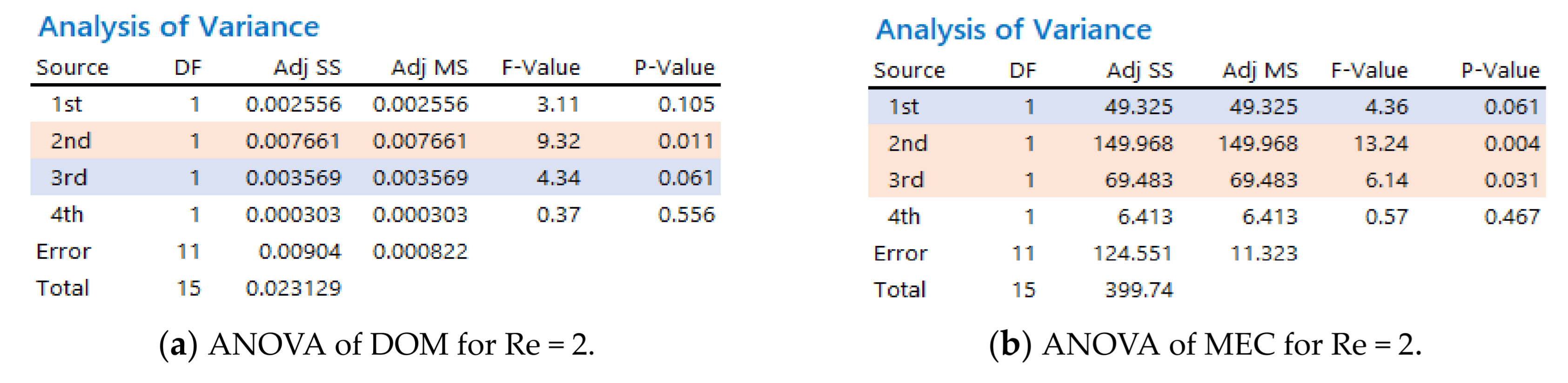Image resolution: width=1568 pixels, height=383 pixels.
Task: Click the Error Adj MS value 11.323
Action: point(1264,253)
